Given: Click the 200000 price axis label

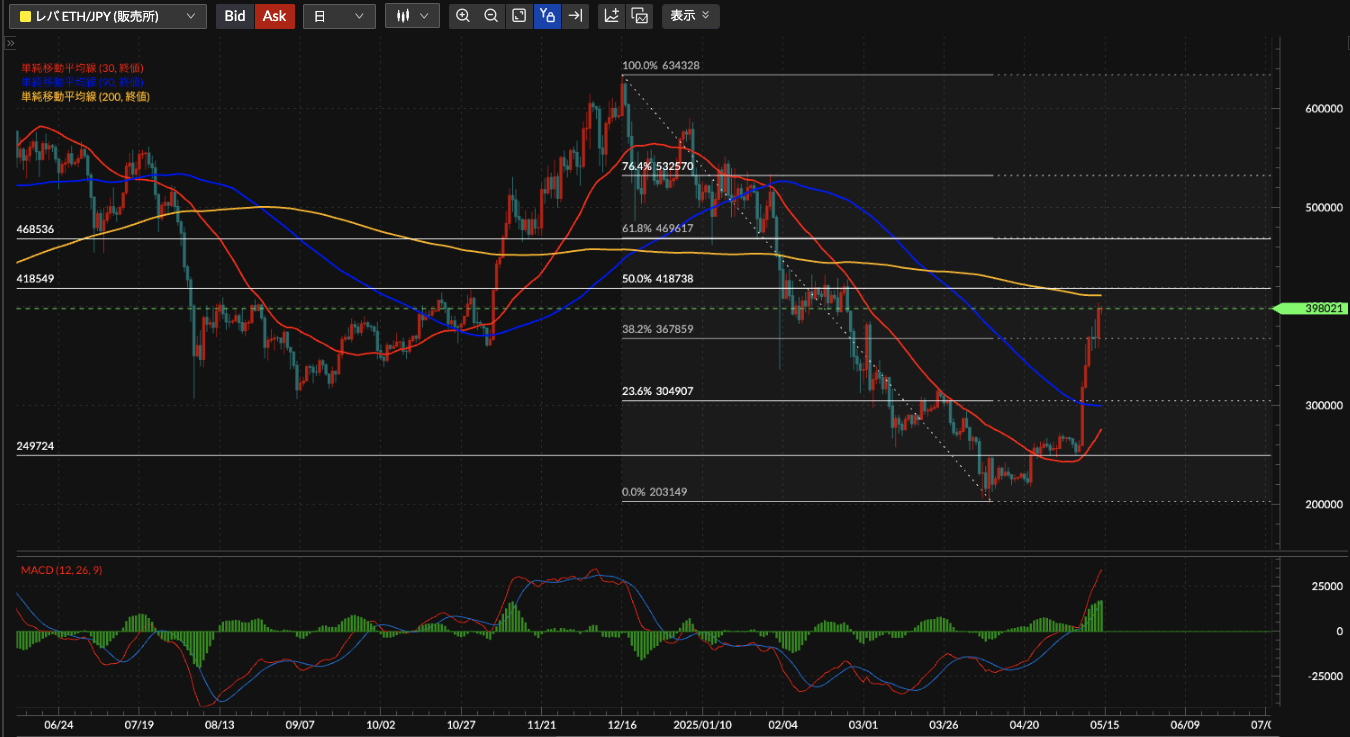Looking at the screenshot, I should 1322,505.
